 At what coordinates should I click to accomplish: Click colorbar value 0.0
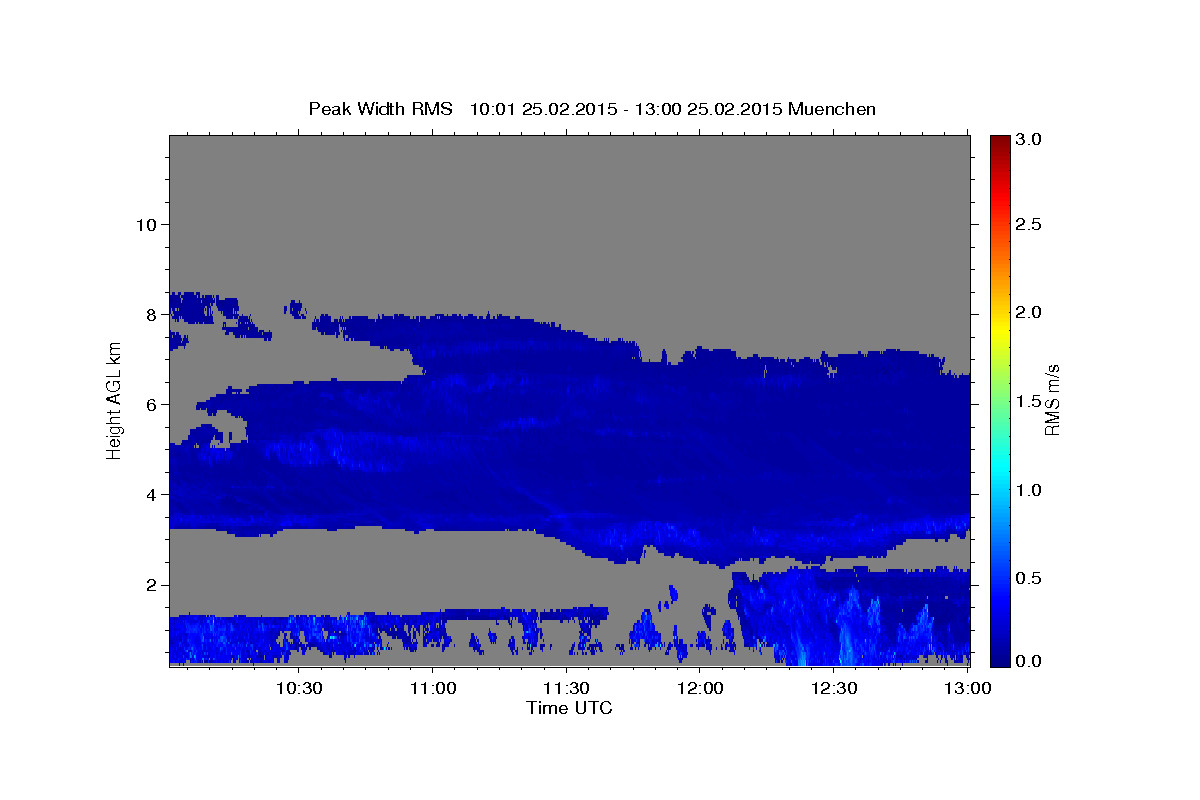pos(1029,661)
